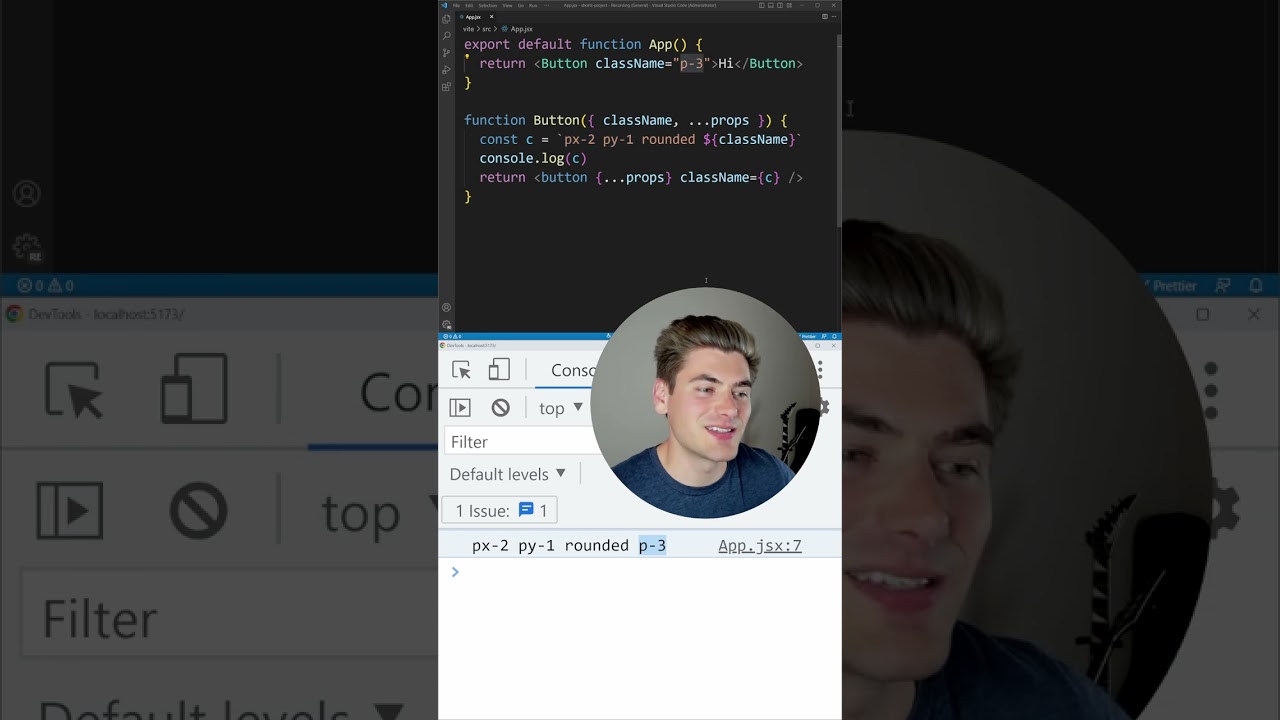
Task: Open the Customize Layout icon
Action: click(x=789, y=5)
